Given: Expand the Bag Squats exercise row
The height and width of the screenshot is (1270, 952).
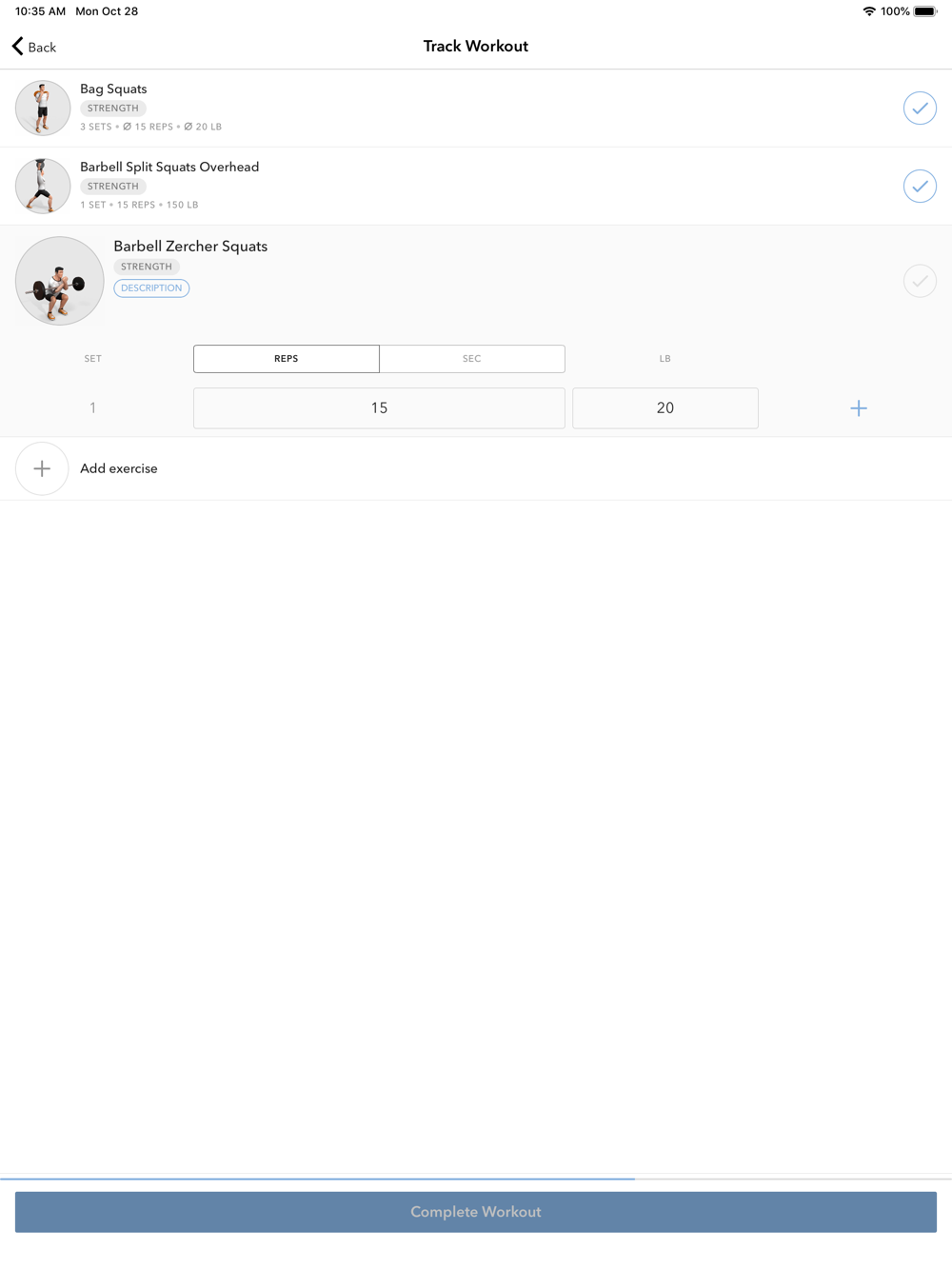Looking at the screenshot, I should click(x=476, y=108).
